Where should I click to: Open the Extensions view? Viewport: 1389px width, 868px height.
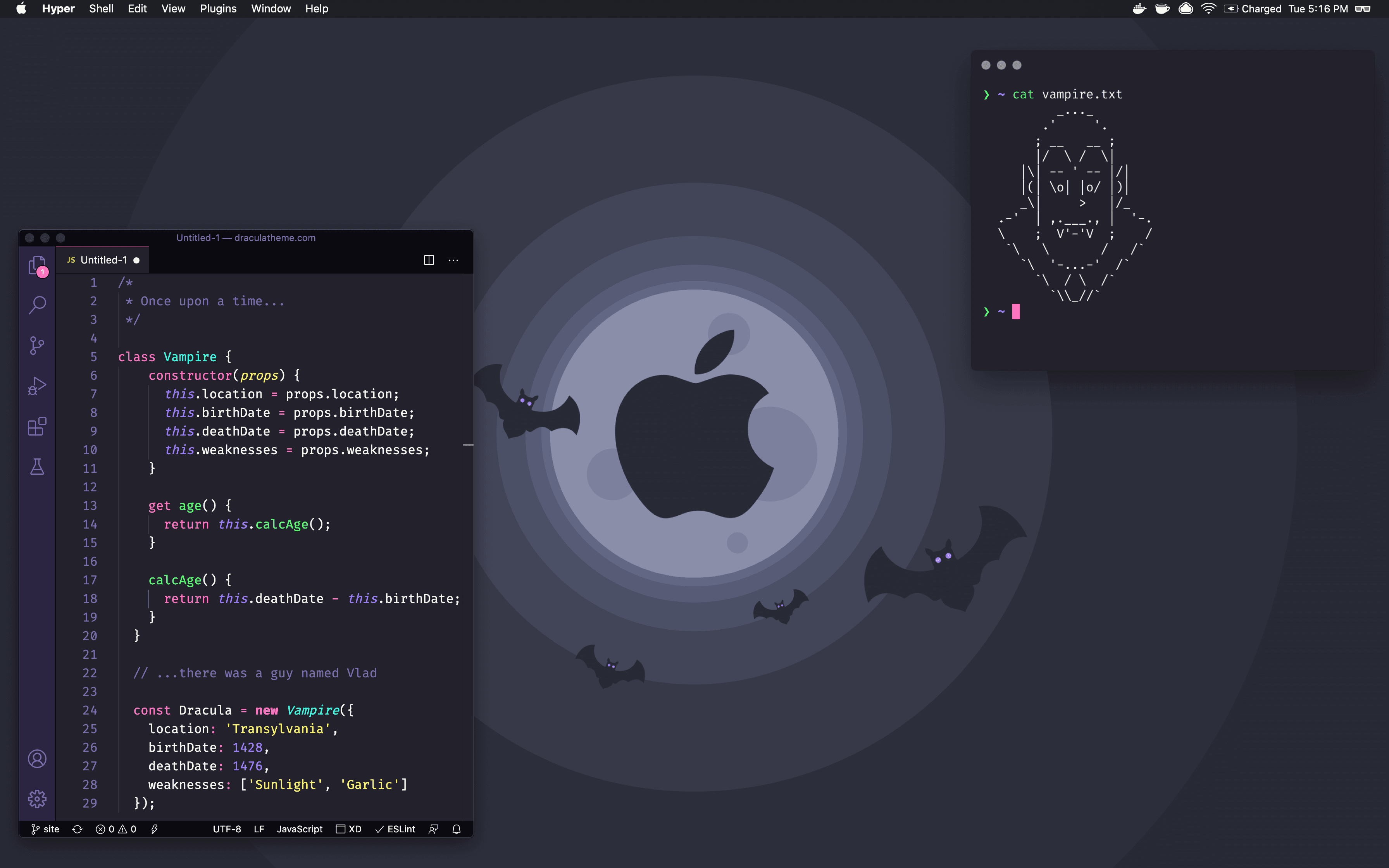tap(37, 427)
